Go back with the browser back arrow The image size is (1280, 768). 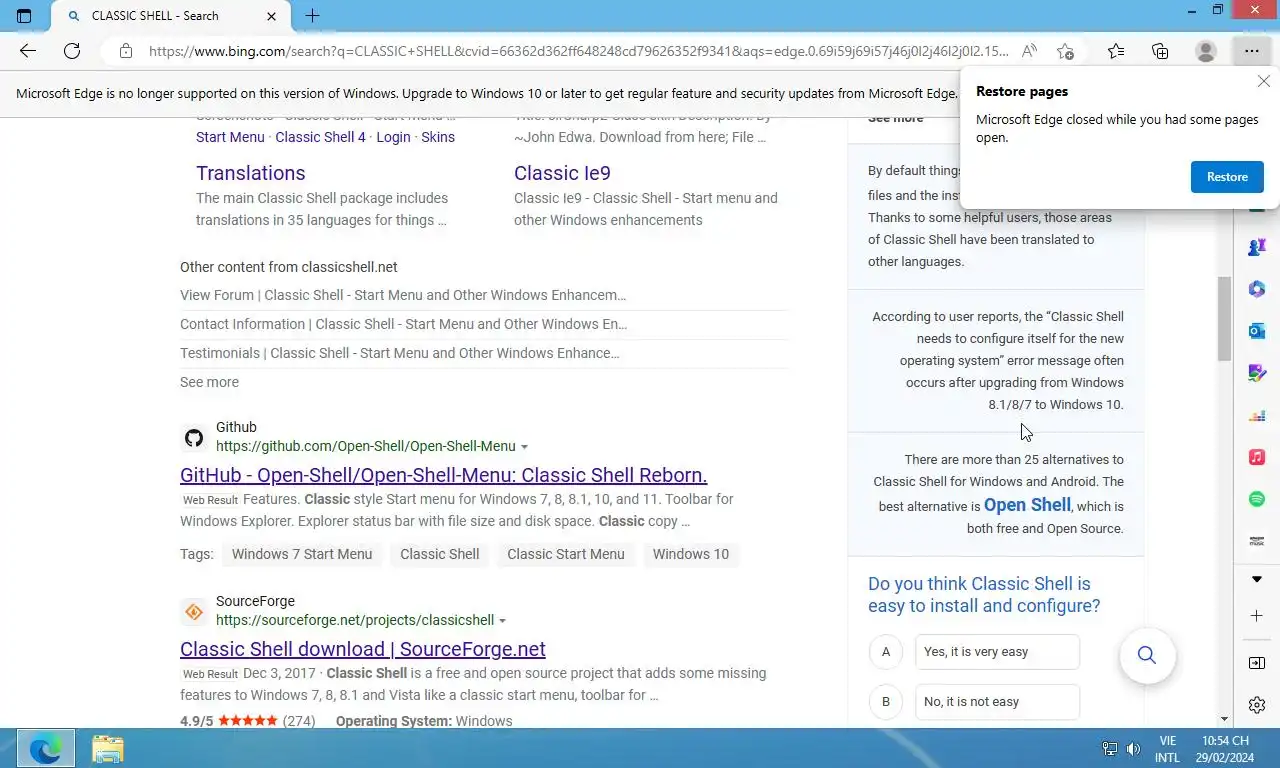pos(28,51)
